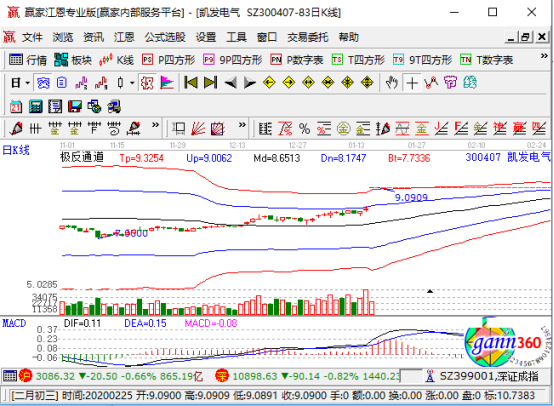The image size is (554, 406).
Task: Click the 赢 angle lines icon
Action: tap(519, 129)
